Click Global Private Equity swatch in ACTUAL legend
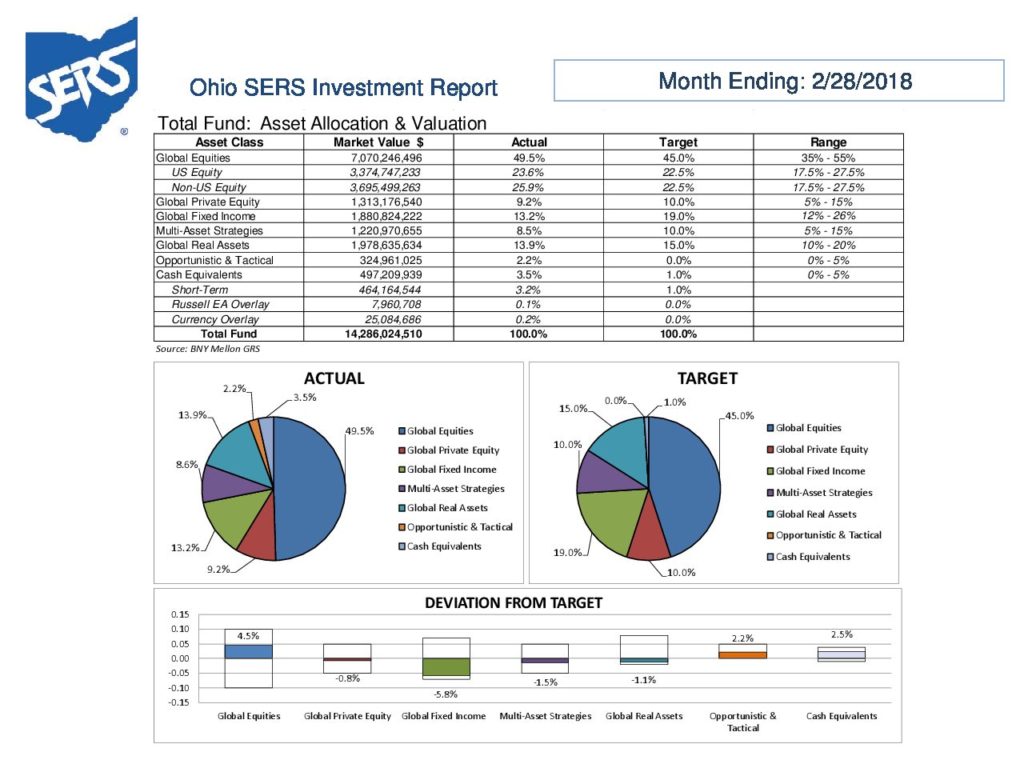1024x768 pixels. [x=401, y=450]
